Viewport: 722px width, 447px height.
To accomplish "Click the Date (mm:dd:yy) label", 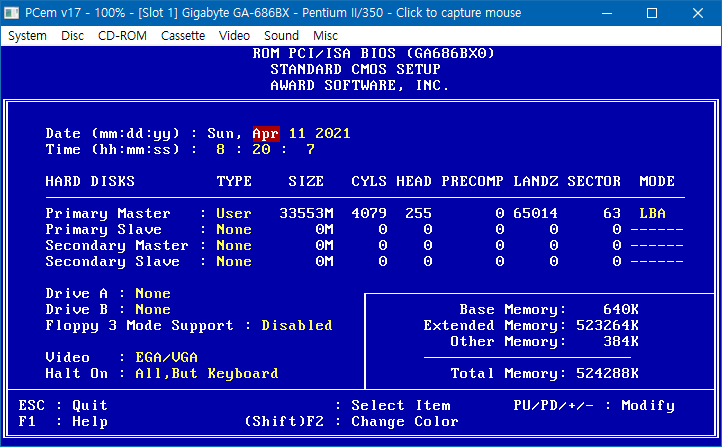I will (x=112, y=134).
